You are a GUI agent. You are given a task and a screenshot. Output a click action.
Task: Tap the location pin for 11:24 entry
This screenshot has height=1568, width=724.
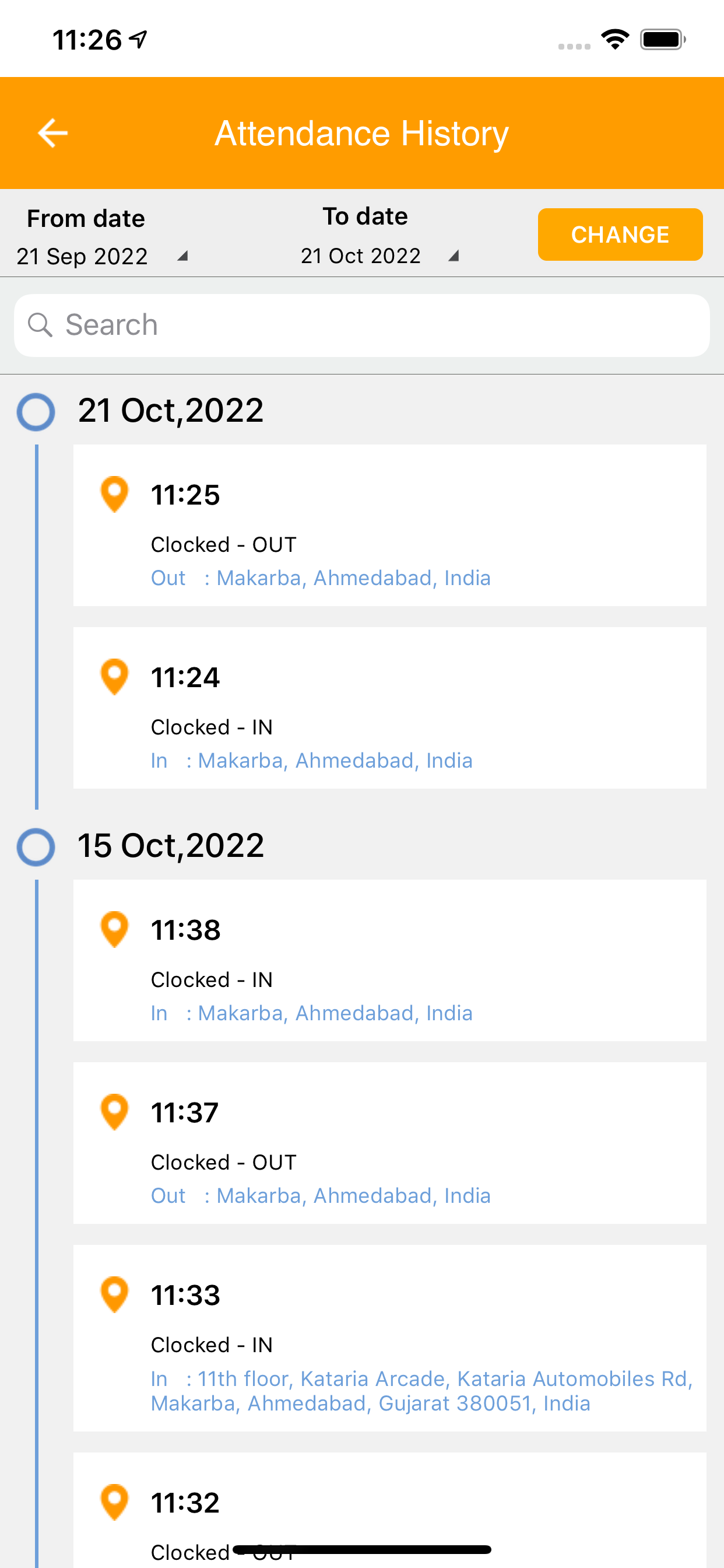tap(114, 677)
